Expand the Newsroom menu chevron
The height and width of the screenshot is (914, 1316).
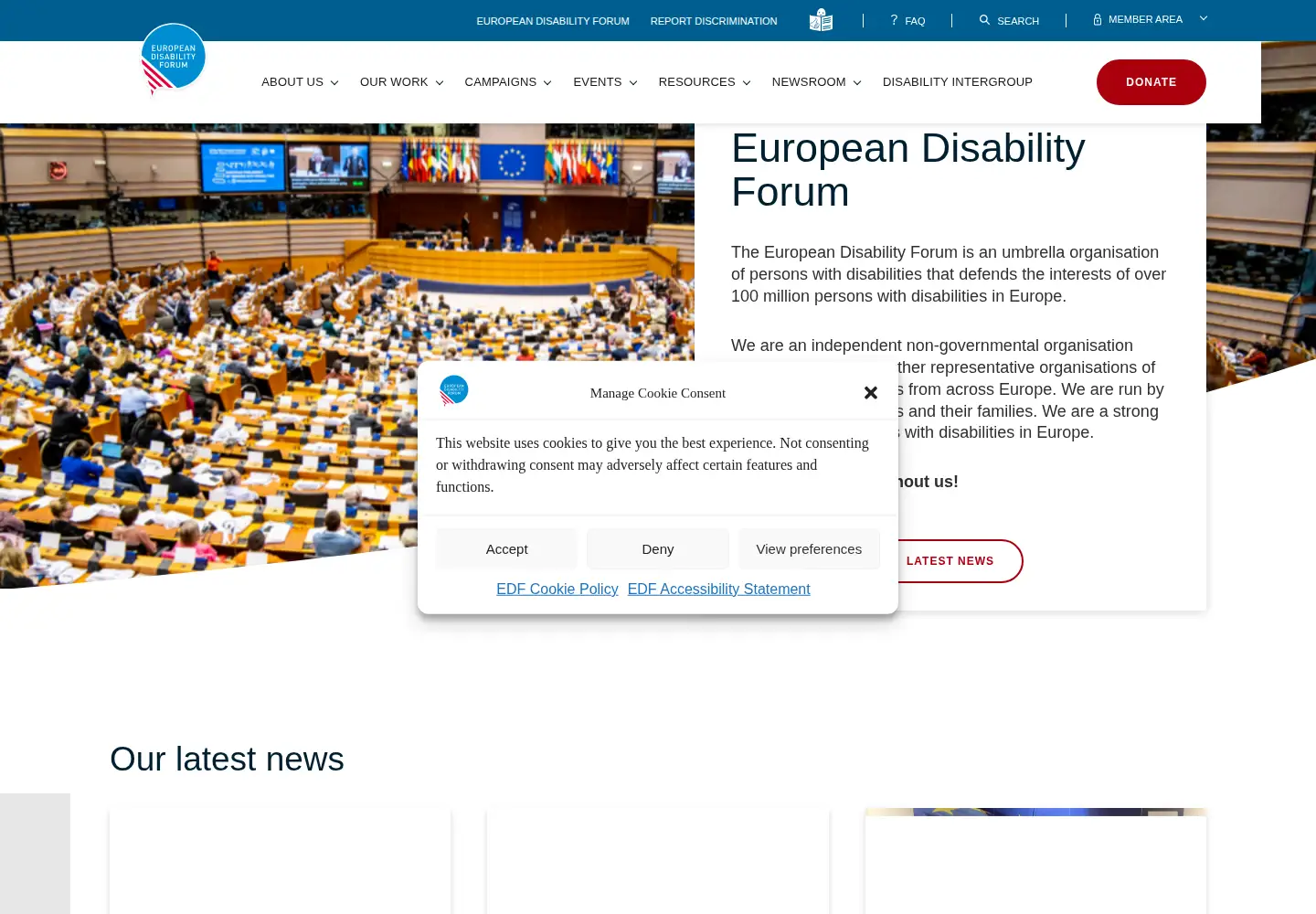tap(857, 83)
